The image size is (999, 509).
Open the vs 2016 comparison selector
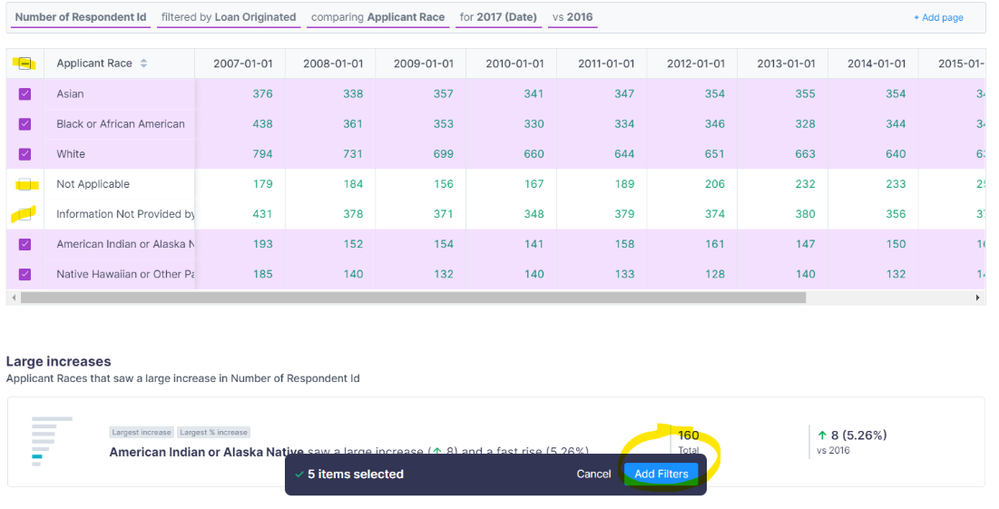(572, 18)
